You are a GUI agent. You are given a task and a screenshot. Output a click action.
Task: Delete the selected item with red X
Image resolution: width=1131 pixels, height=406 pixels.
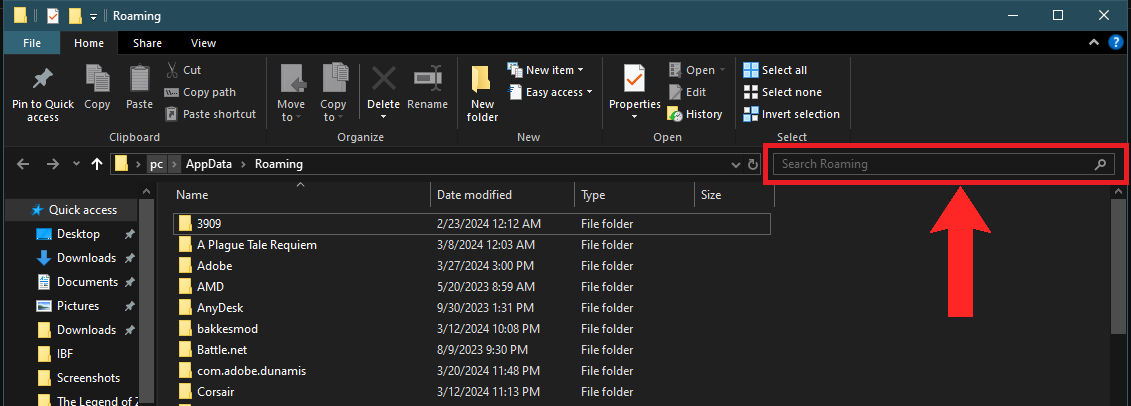coord(383,79)
